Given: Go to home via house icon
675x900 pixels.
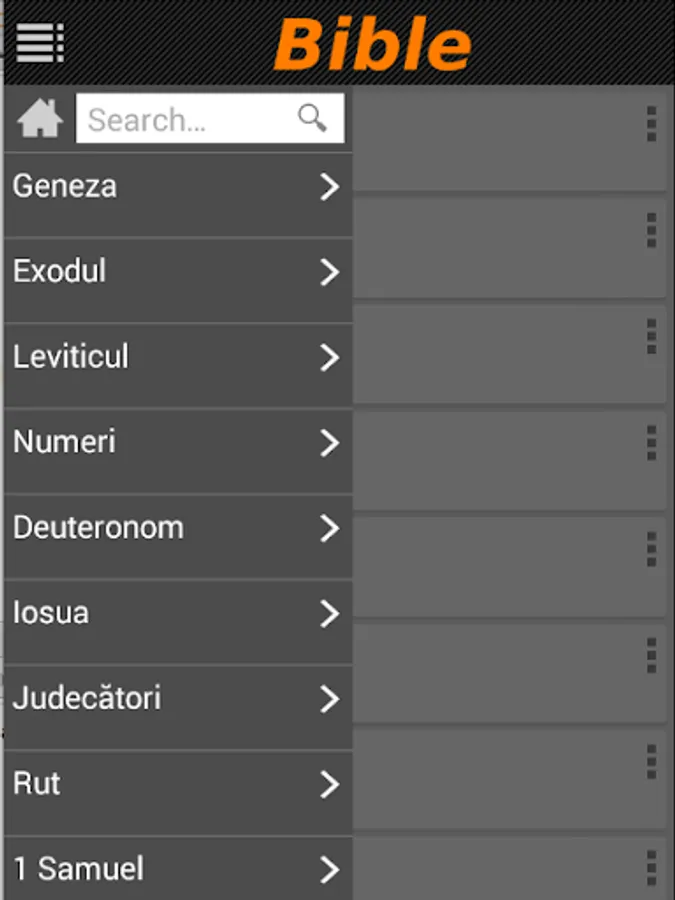Looking at the screenshot, I should click(x=40, y=120).
